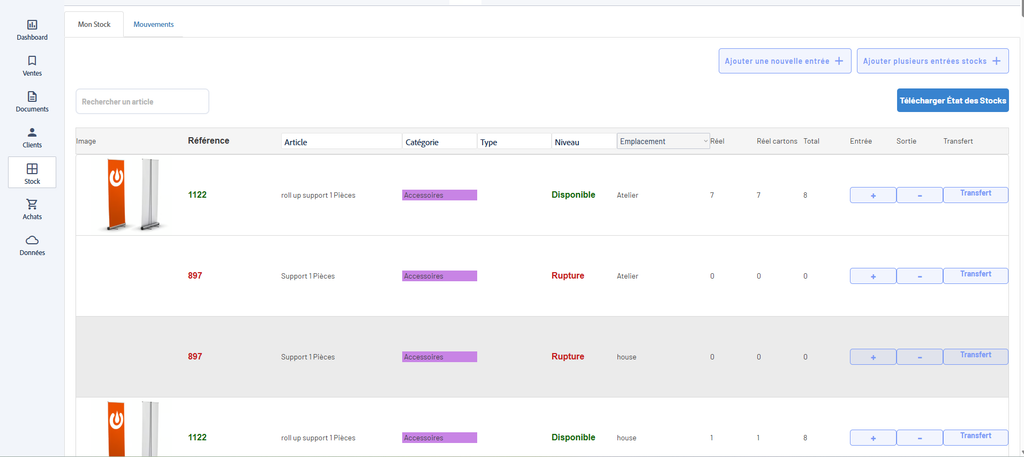This screenshot has height=457, width=1024.
Task: Click roll up banner thumbnail in first row
Action: [x=133, y=195]
